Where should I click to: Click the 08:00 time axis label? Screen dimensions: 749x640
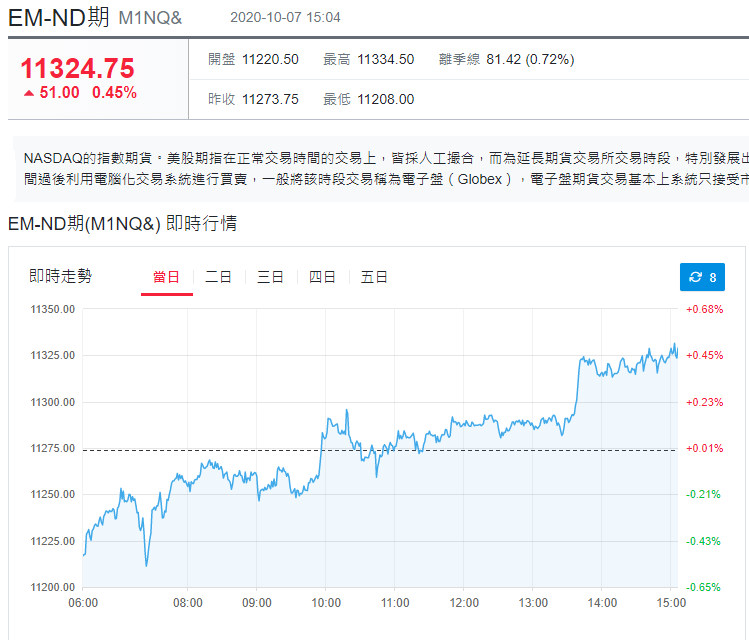188,603
